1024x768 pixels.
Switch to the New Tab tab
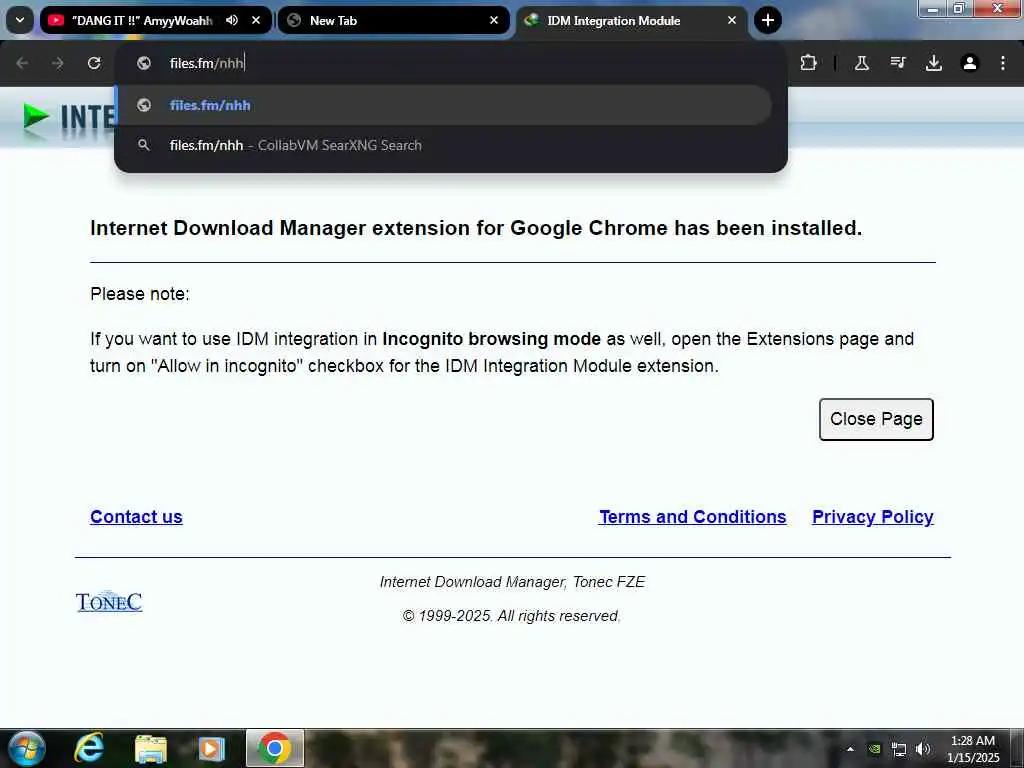(394, 20)
